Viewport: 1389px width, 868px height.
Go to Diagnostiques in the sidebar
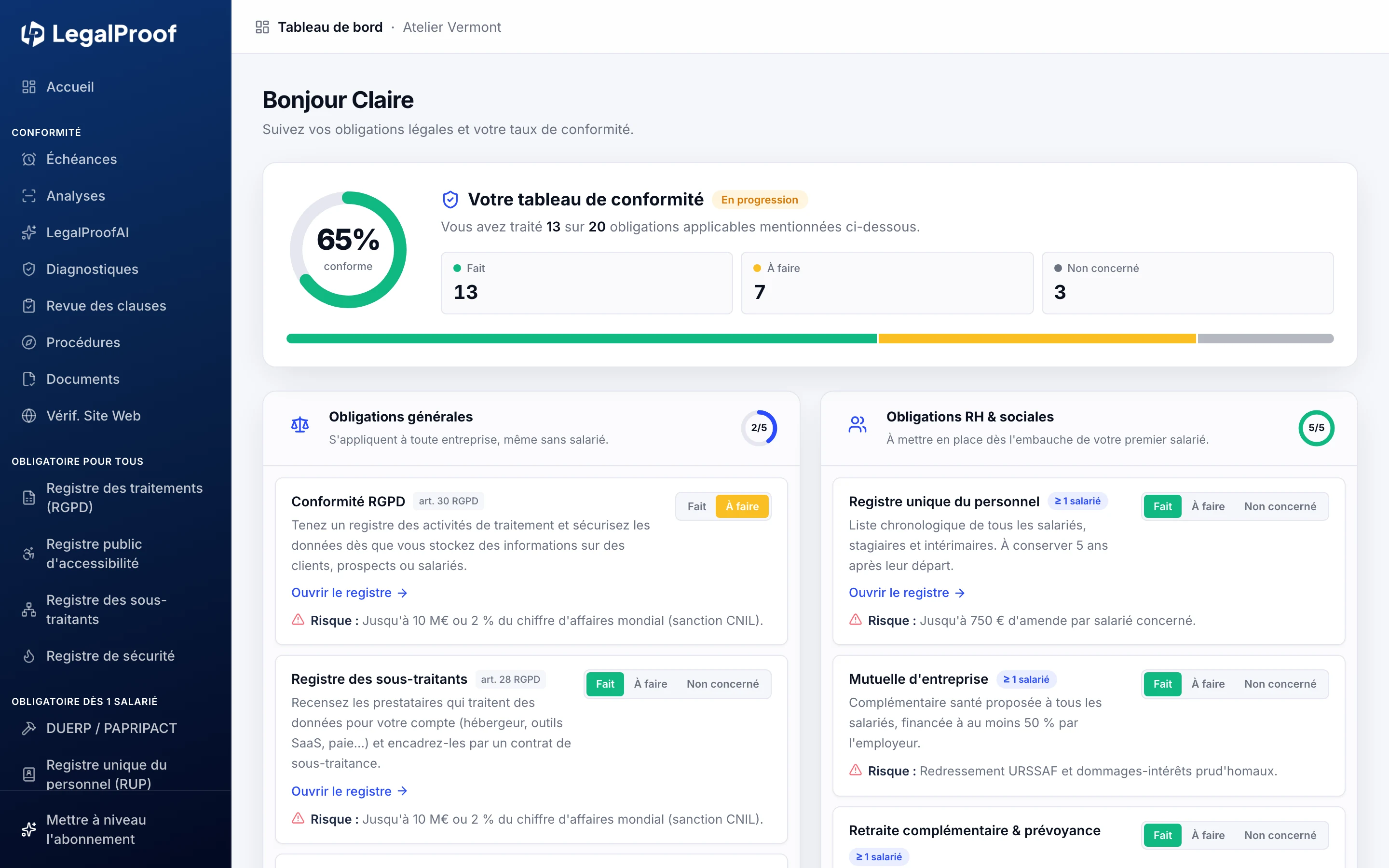pos(115,269)
